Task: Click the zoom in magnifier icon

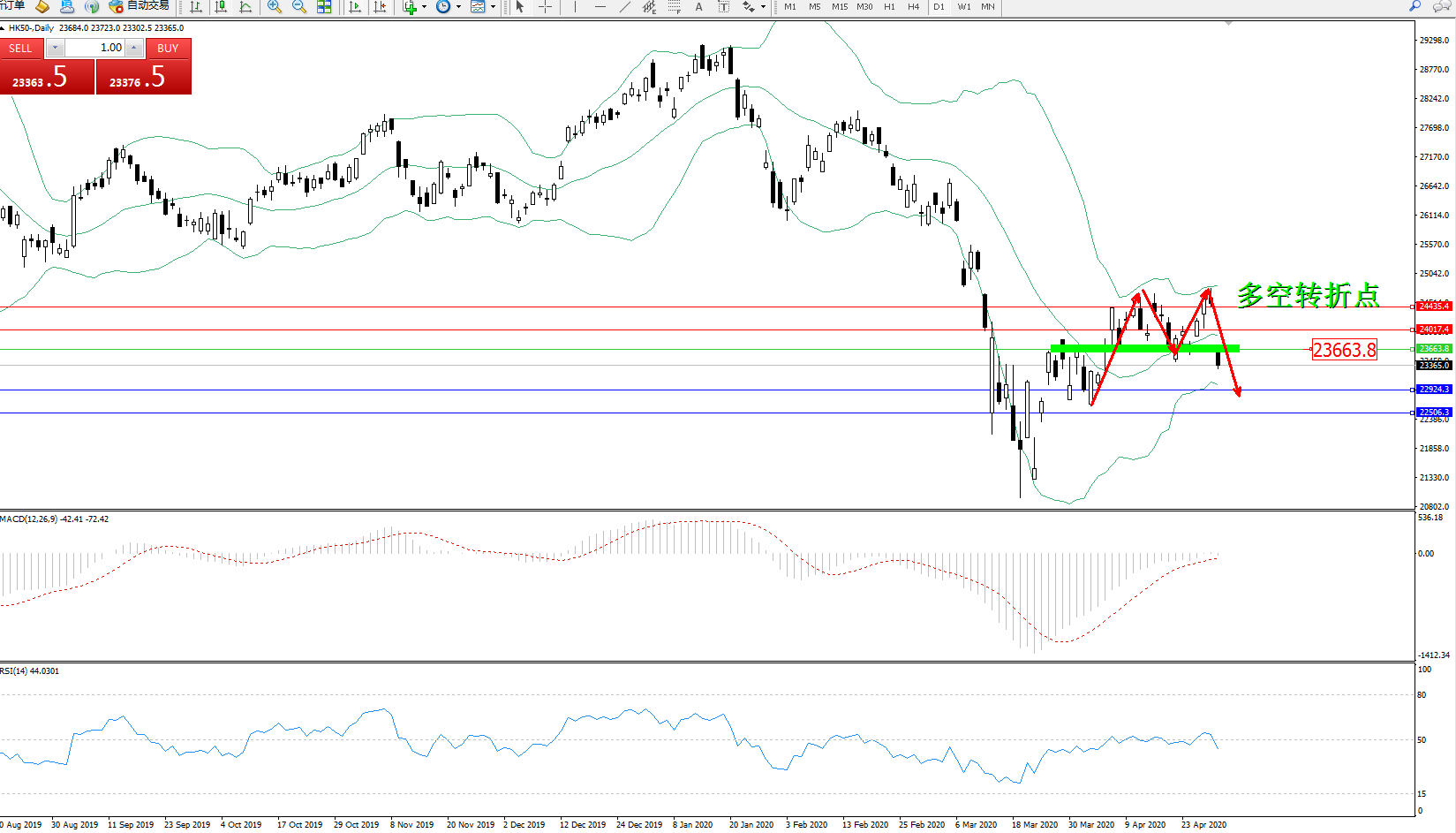Action: click(274, 7)
